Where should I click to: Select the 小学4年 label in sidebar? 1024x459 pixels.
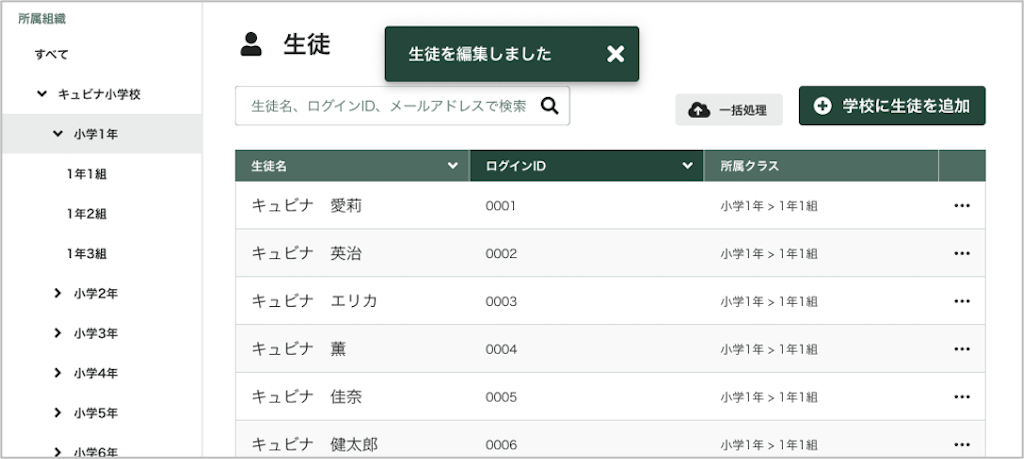tap(95, 373)
